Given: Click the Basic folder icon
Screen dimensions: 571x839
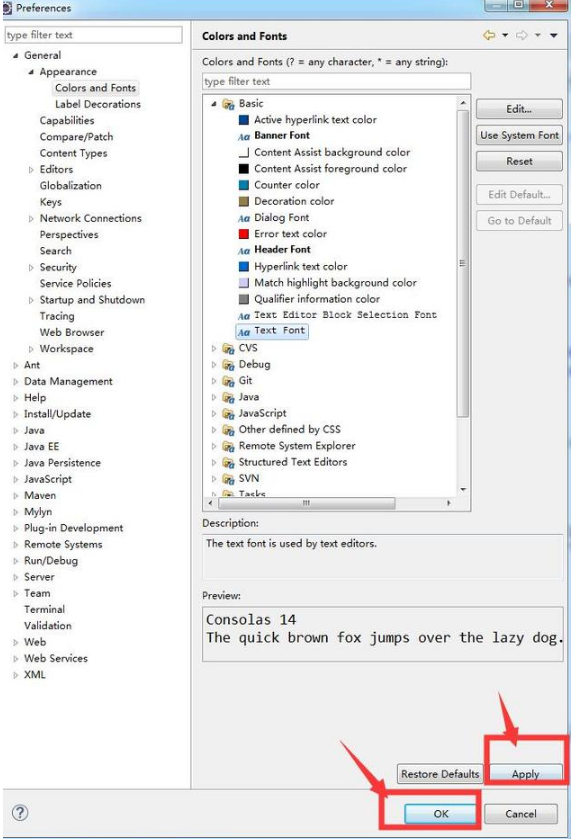Looking at the screenshot, I should (229, 104).
